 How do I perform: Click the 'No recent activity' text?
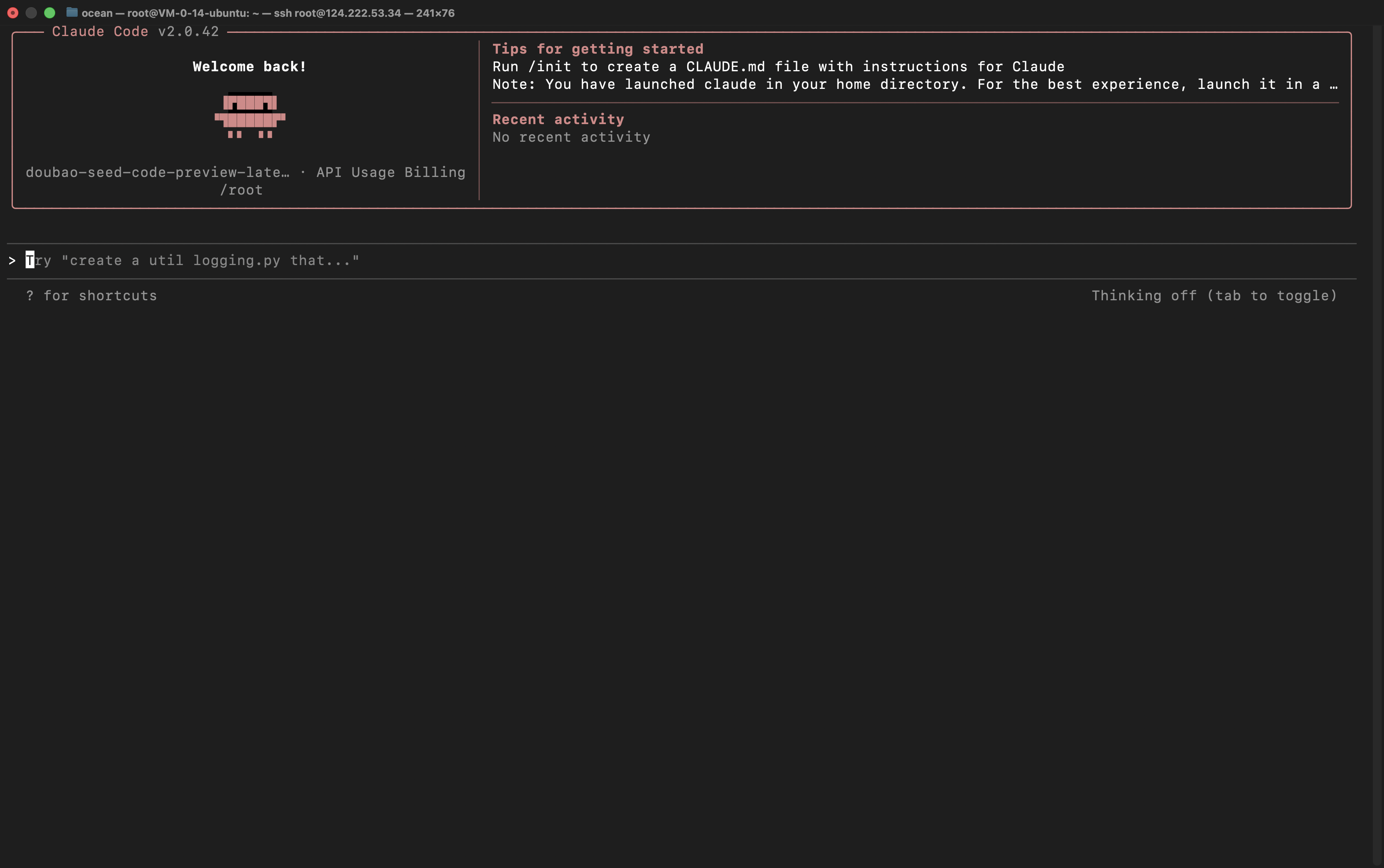[571, 137]
